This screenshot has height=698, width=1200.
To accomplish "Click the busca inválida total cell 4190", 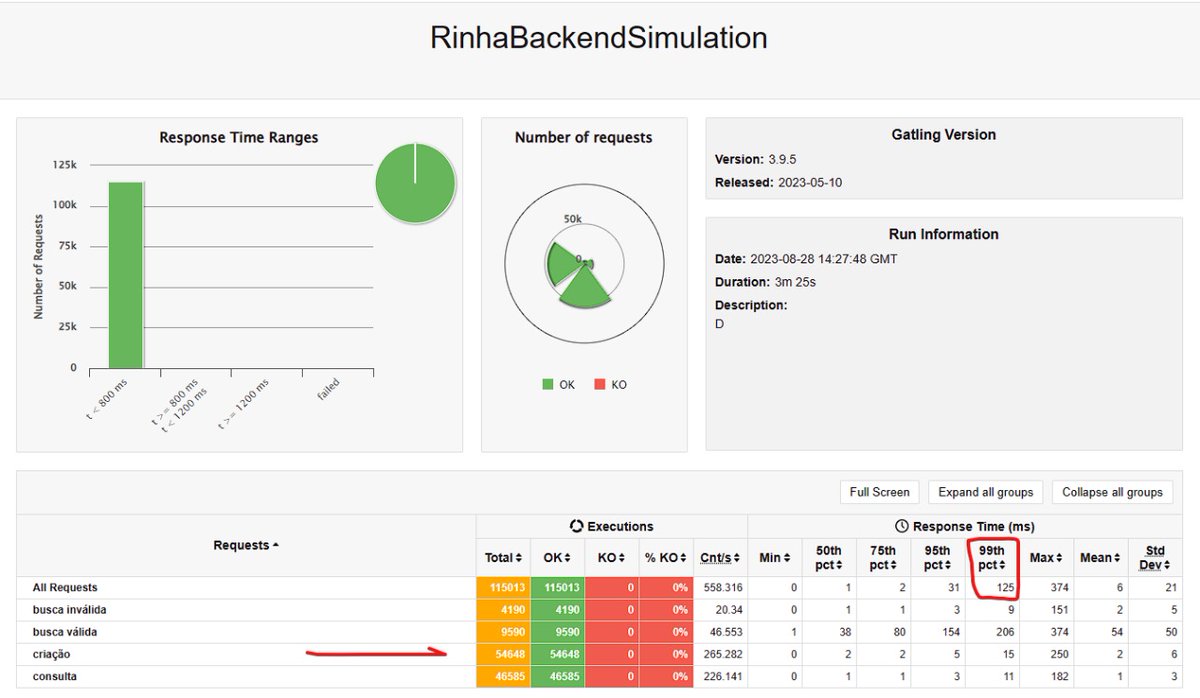I will [503, 610].
